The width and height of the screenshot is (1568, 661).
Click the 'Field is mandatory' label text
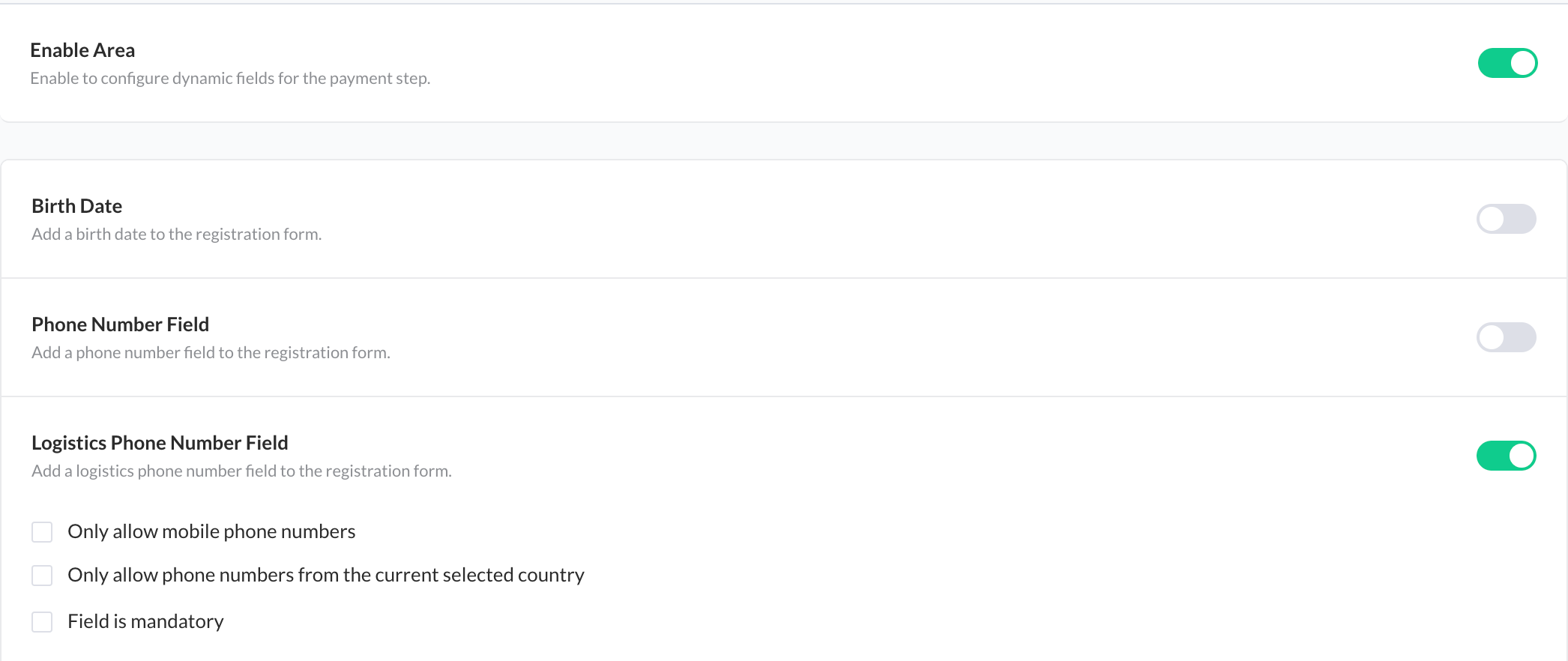click(x=145, y=621)
